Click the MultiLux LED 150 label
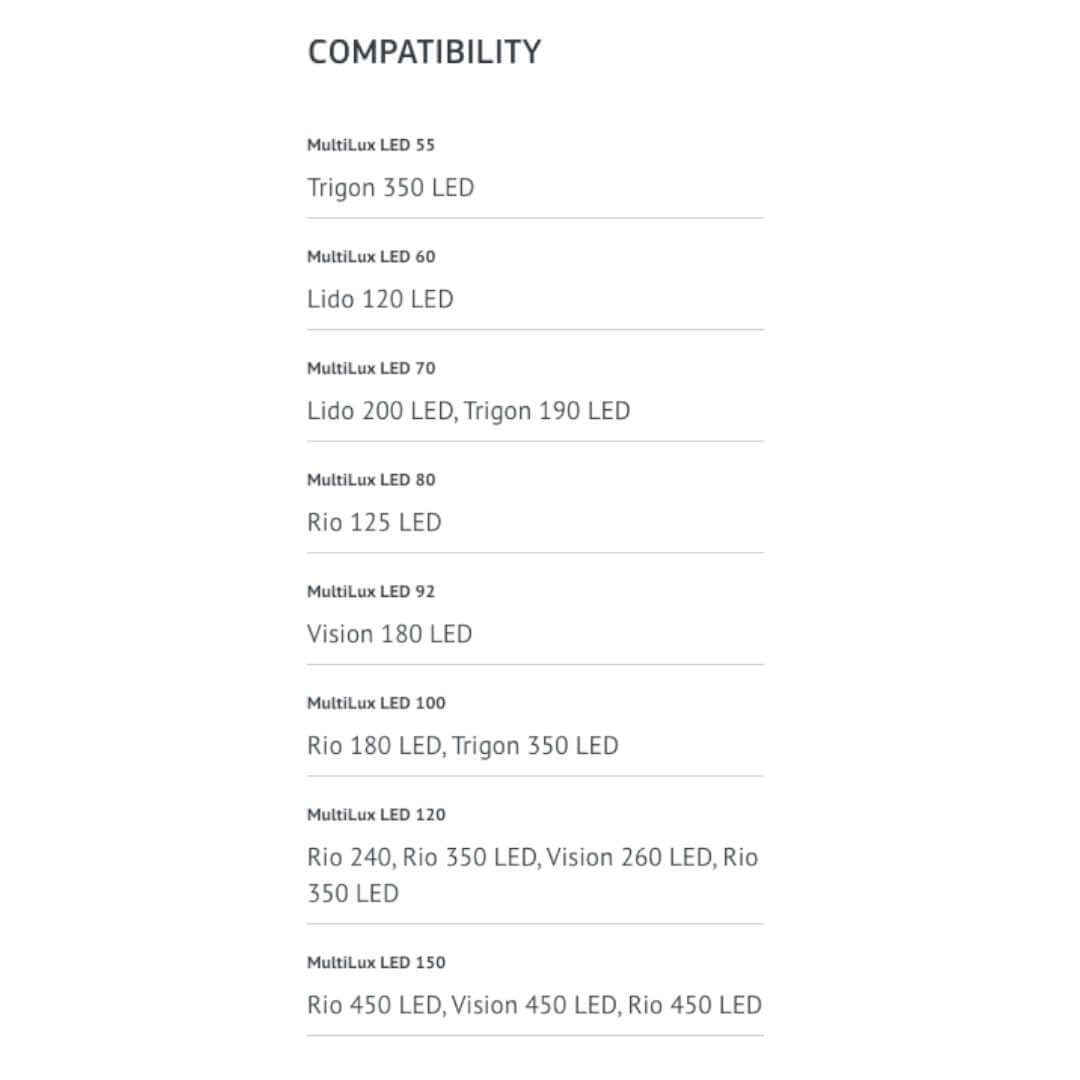1080x1080 pixels. (376, 963)
